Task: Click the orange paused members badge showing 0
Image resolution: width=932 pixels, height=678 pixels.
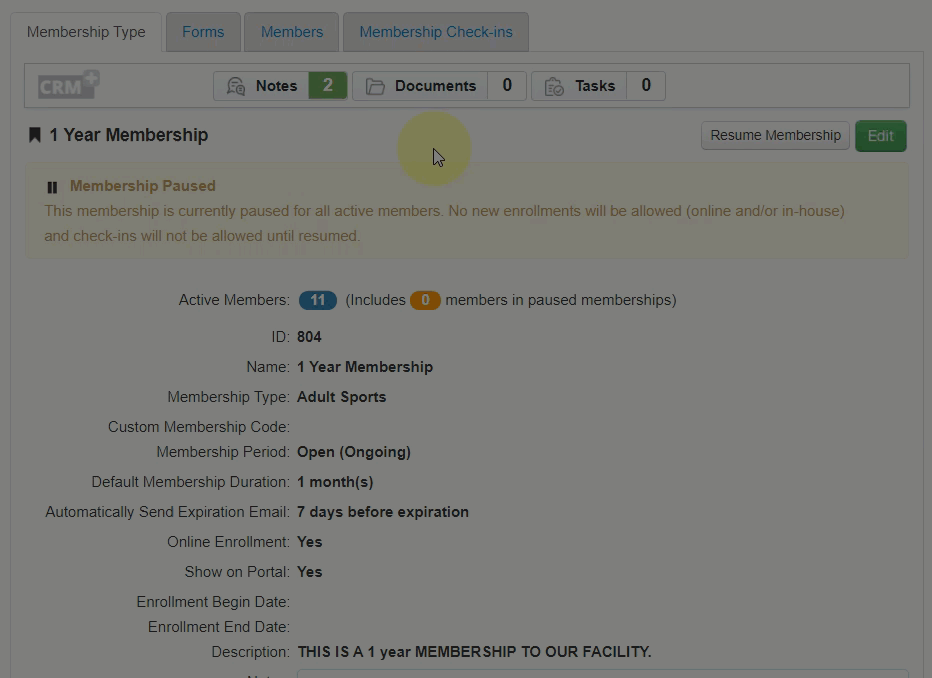Action: coord(425,300)
